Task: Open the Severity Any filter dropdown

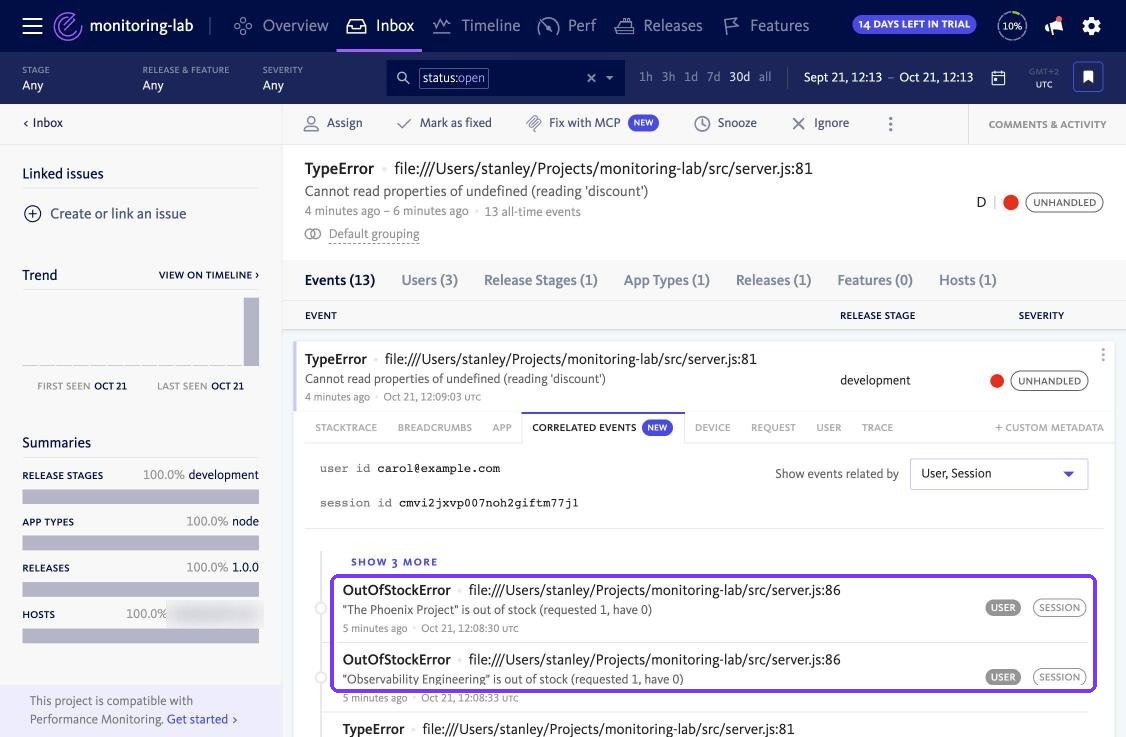Action: (282, 78)
